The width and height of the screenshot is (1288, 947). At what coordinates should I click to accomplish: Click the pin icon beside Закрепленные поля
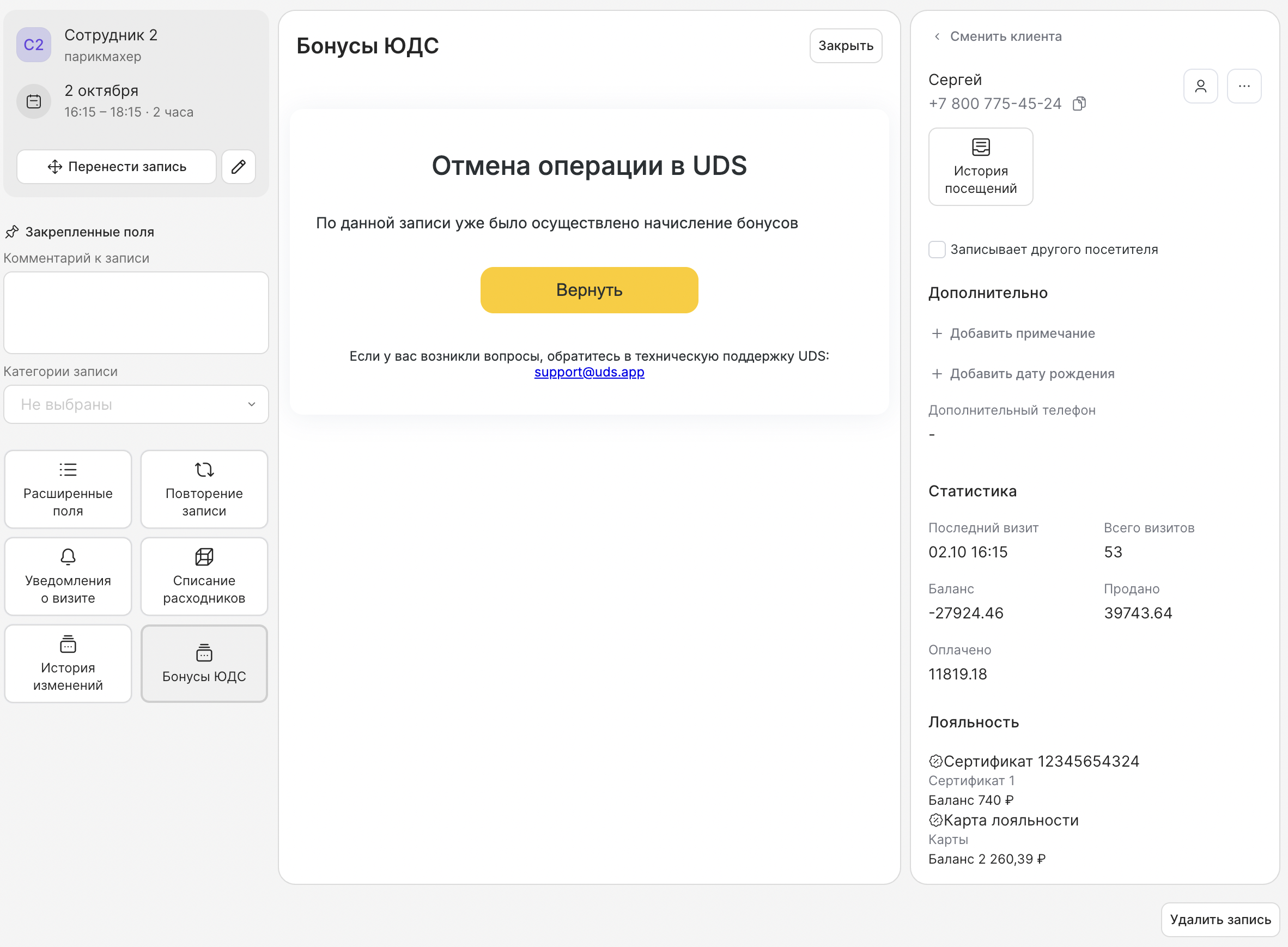tap(12, 232)
